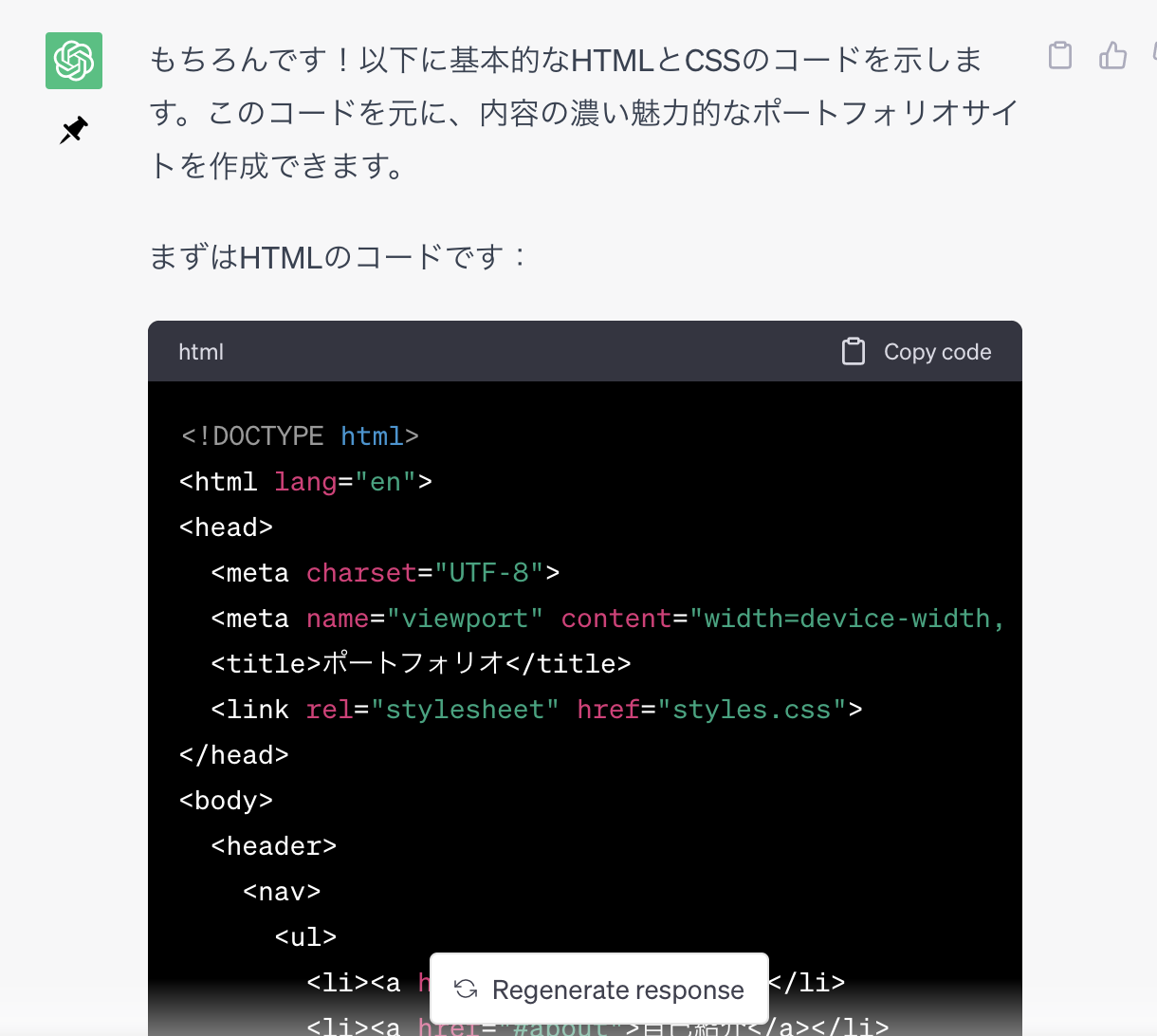
Task: Copy the message using the clipboard icon
Action: [1059, 55]
